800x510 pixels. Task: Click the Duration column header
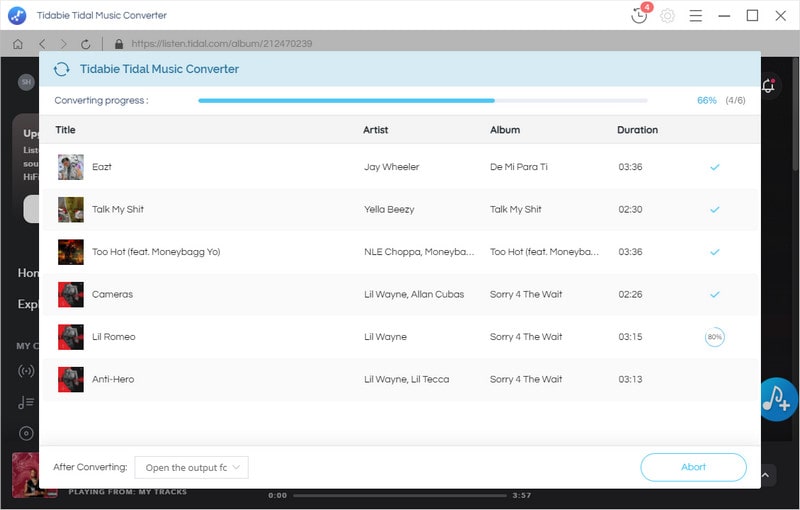coord(637,130)
